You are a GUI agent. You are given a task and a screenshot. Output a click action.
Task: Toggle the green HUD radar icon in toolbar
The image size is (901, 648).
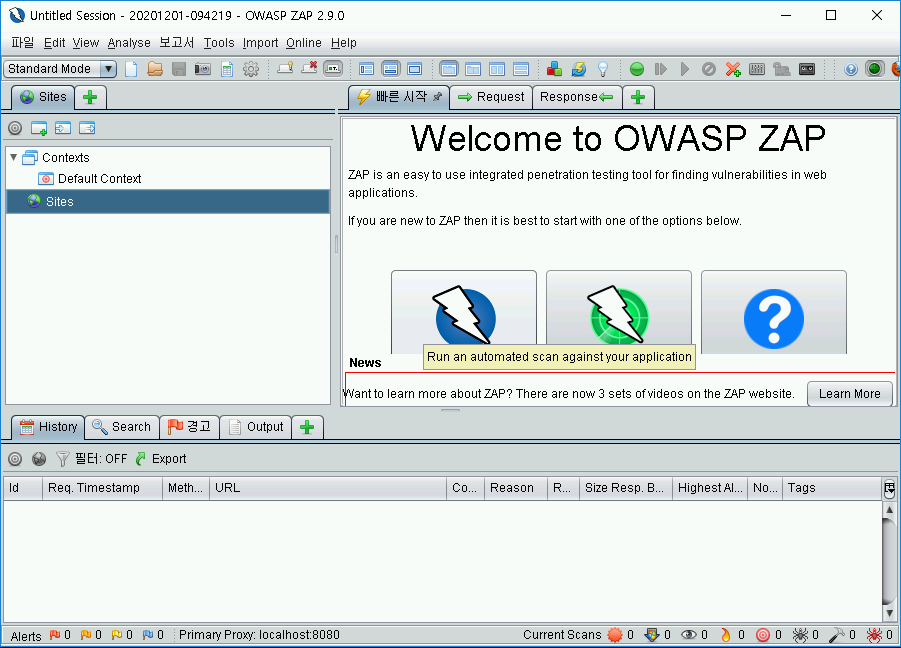(874, 69)
